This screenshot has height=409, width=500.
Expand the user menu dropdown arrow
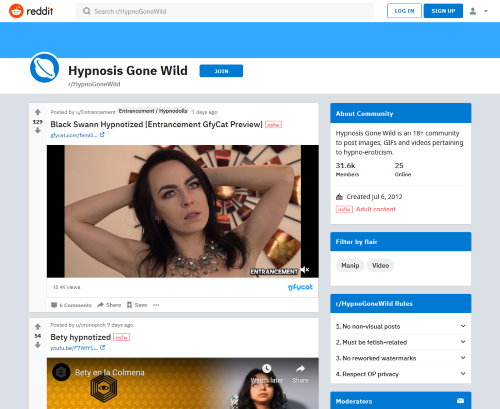(x=486, y=11)
